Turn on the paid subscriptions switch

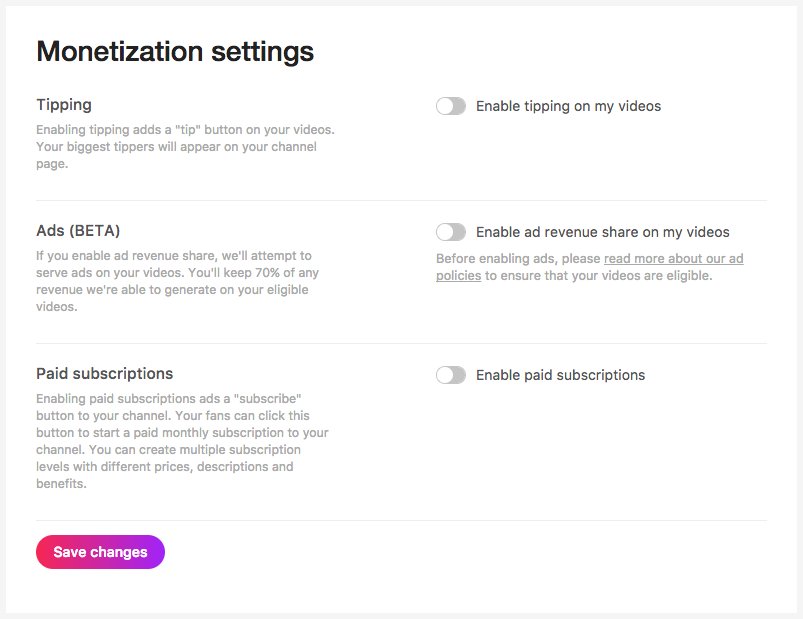point(451,375)
